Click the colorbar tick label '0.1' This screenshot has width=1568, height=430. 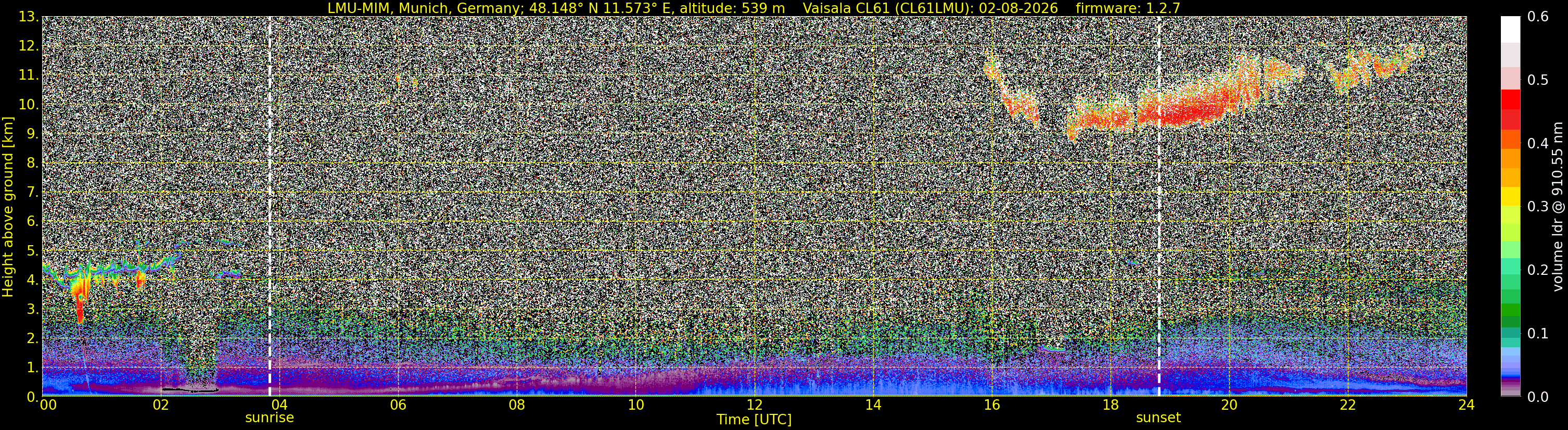point(1538,333)
